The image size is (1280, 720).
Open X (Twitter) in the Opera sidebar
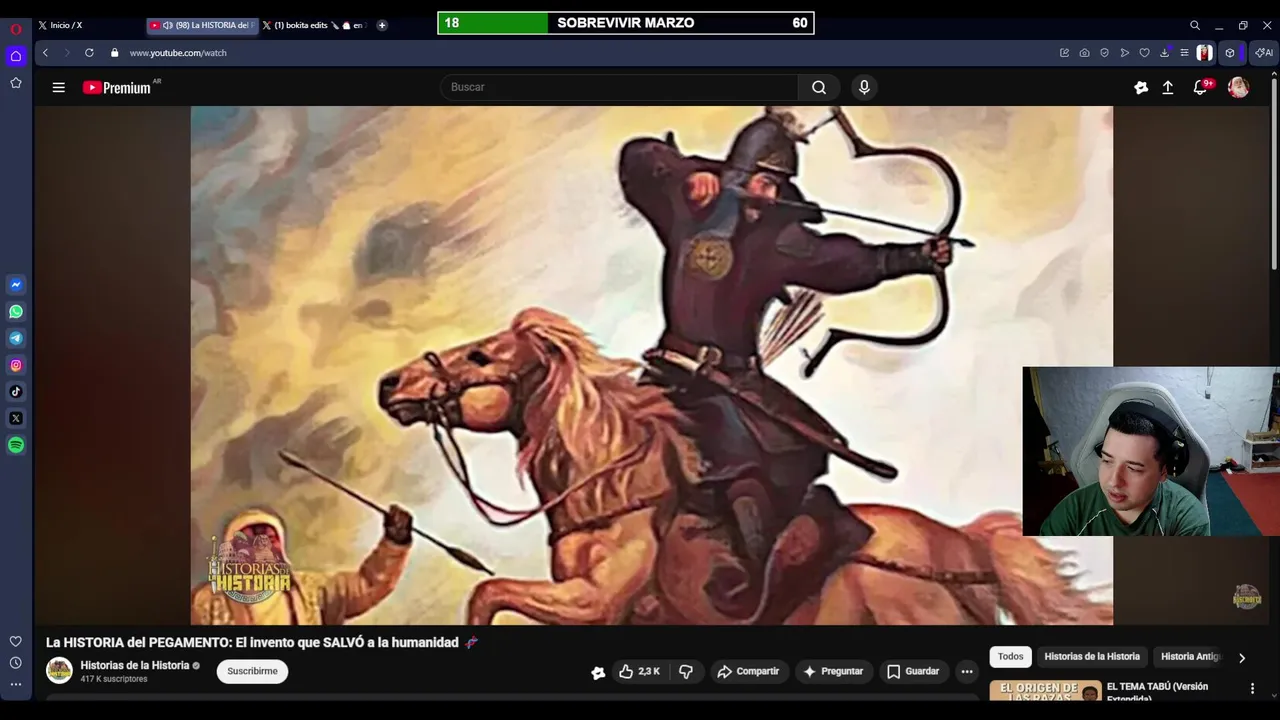(x=16, y=418)
